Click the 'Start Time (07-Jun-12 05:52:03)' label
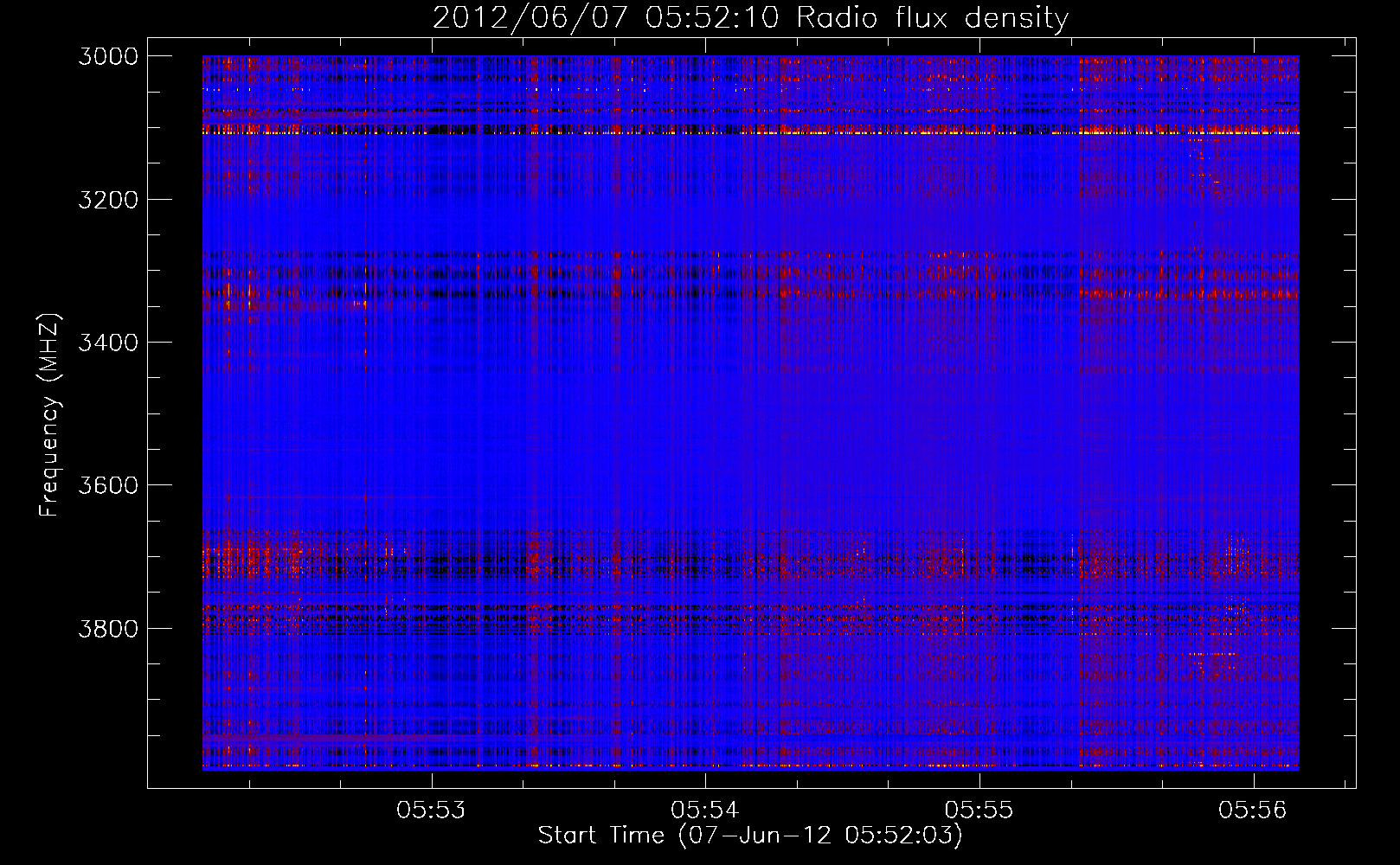Screen dimensions: 1400x865 750,836
